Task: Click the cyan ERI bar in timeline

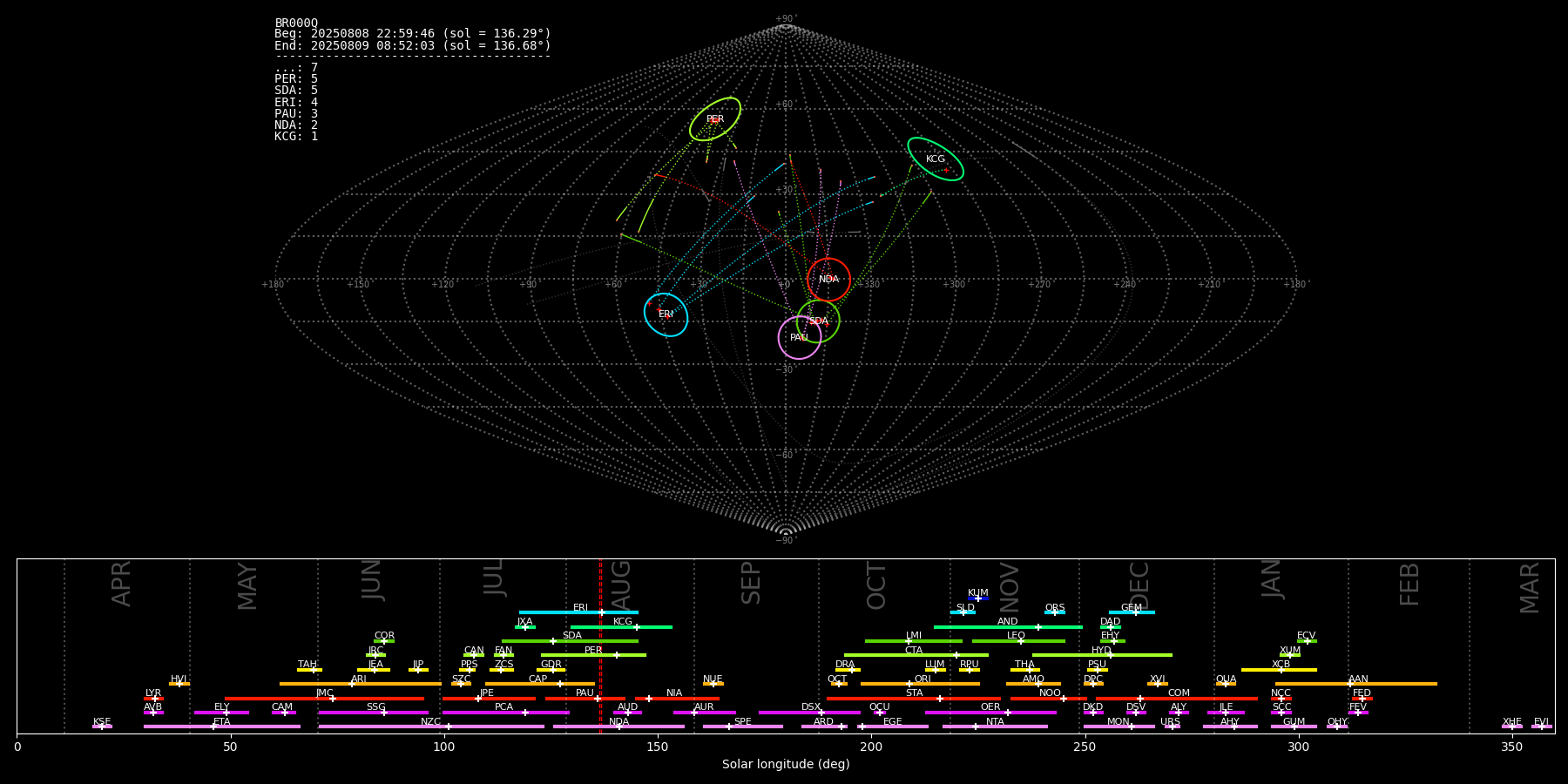Action: pyautogui.click(x=578, y=612)
